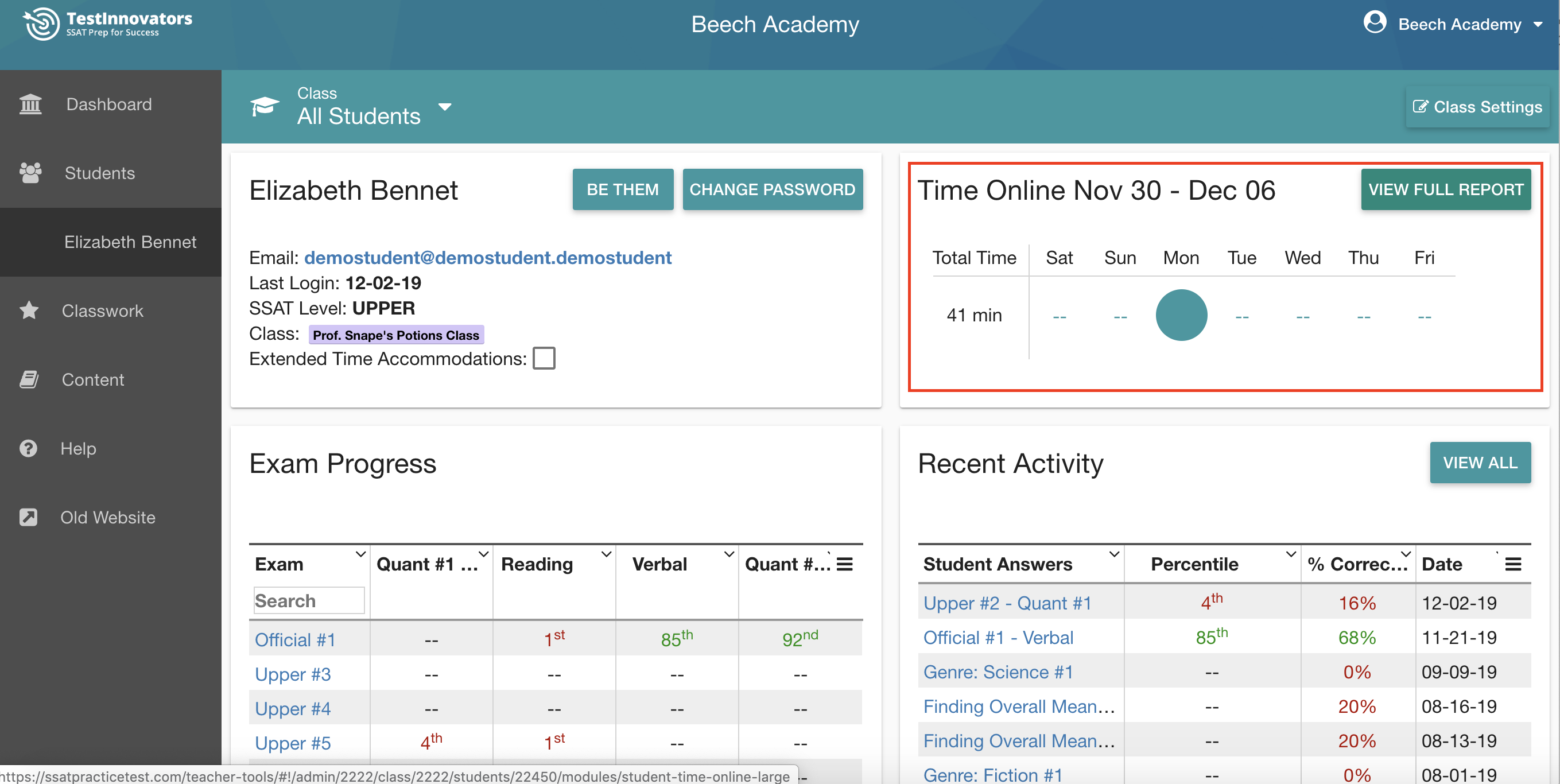Click the 12-02-19 date in Recent Activity

pyautogui.click(x=1459, y=603)
